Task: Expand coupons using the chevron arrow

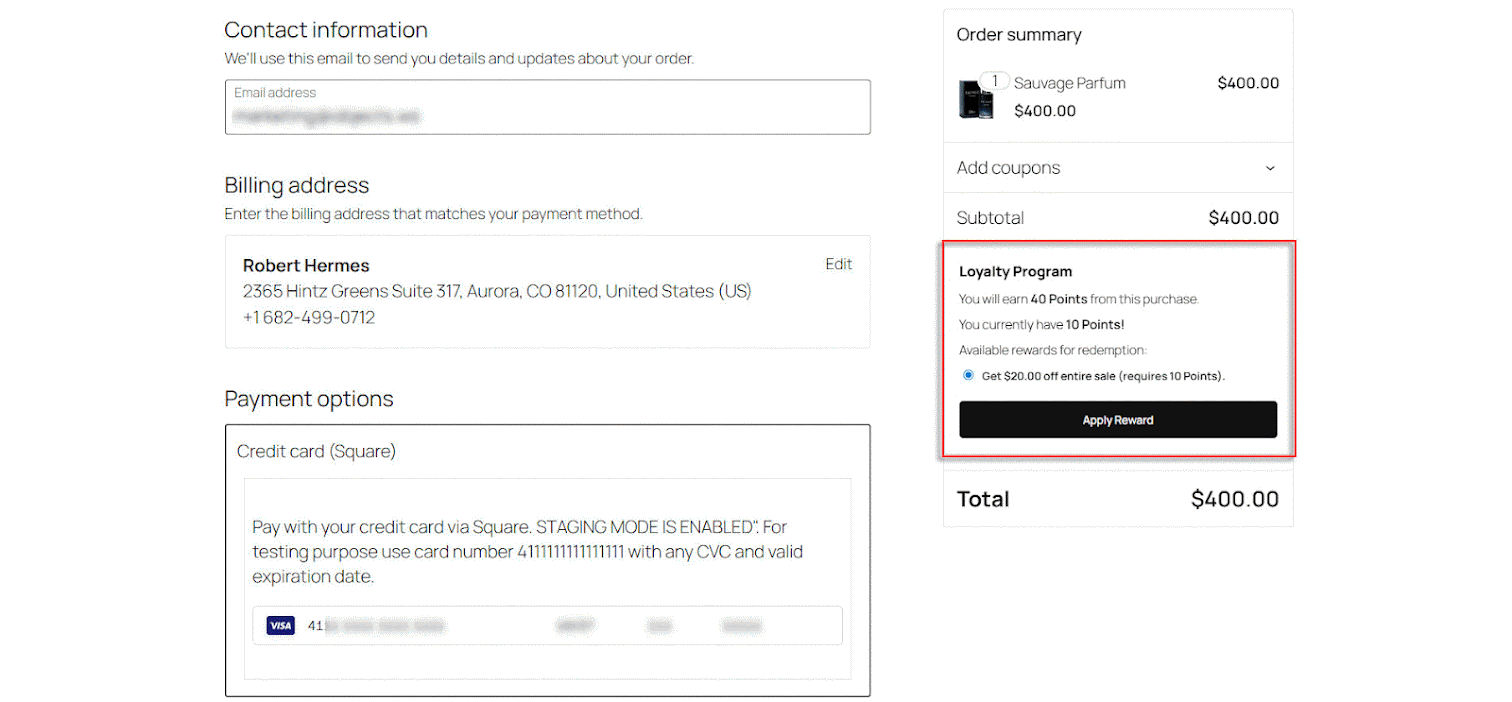Action: pos(1270,168)
